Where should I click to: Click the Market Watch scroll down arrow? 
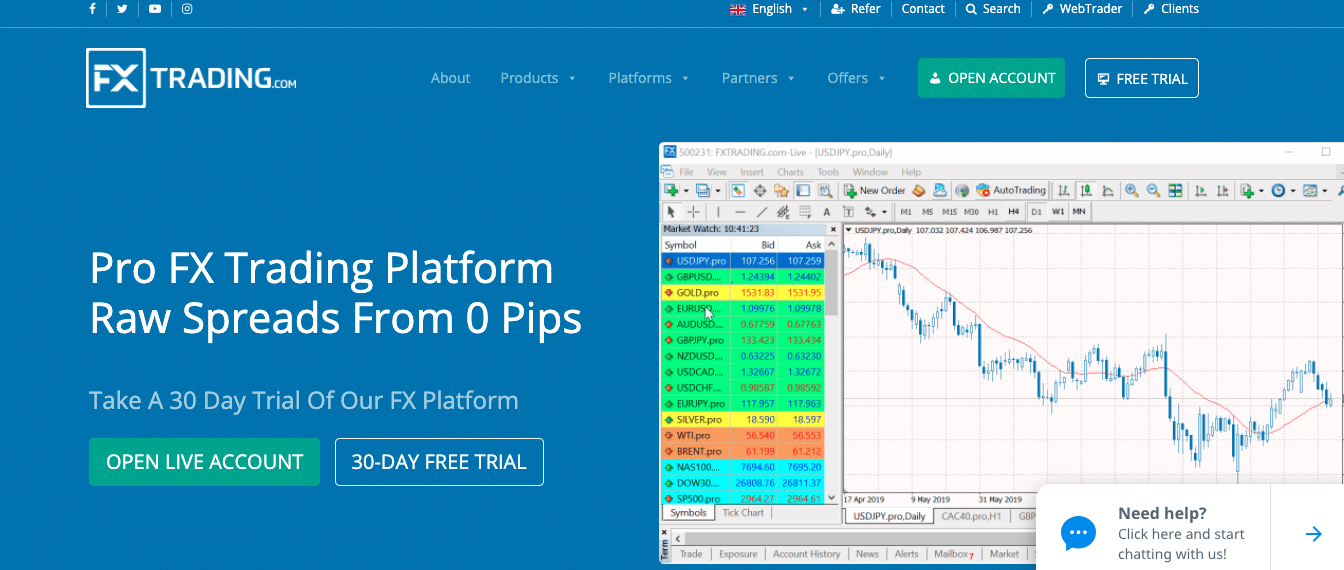832,498
